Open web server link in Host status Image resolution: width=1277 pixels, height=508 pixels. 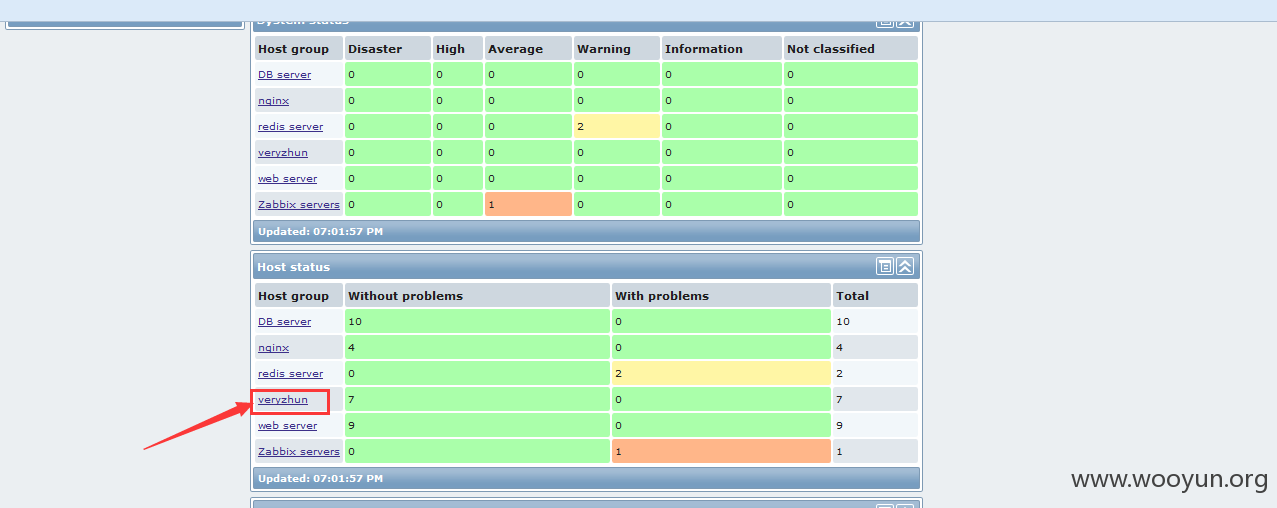coord(287,426)
